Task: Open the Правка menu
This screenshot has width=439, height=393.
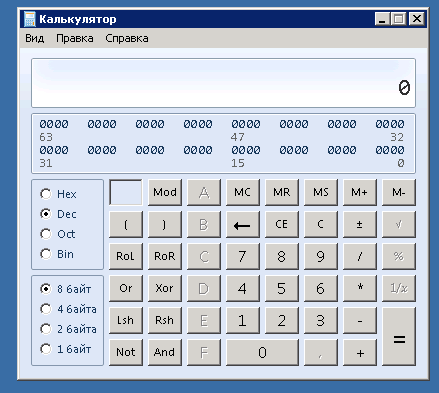Action: (x=75, y=38)
